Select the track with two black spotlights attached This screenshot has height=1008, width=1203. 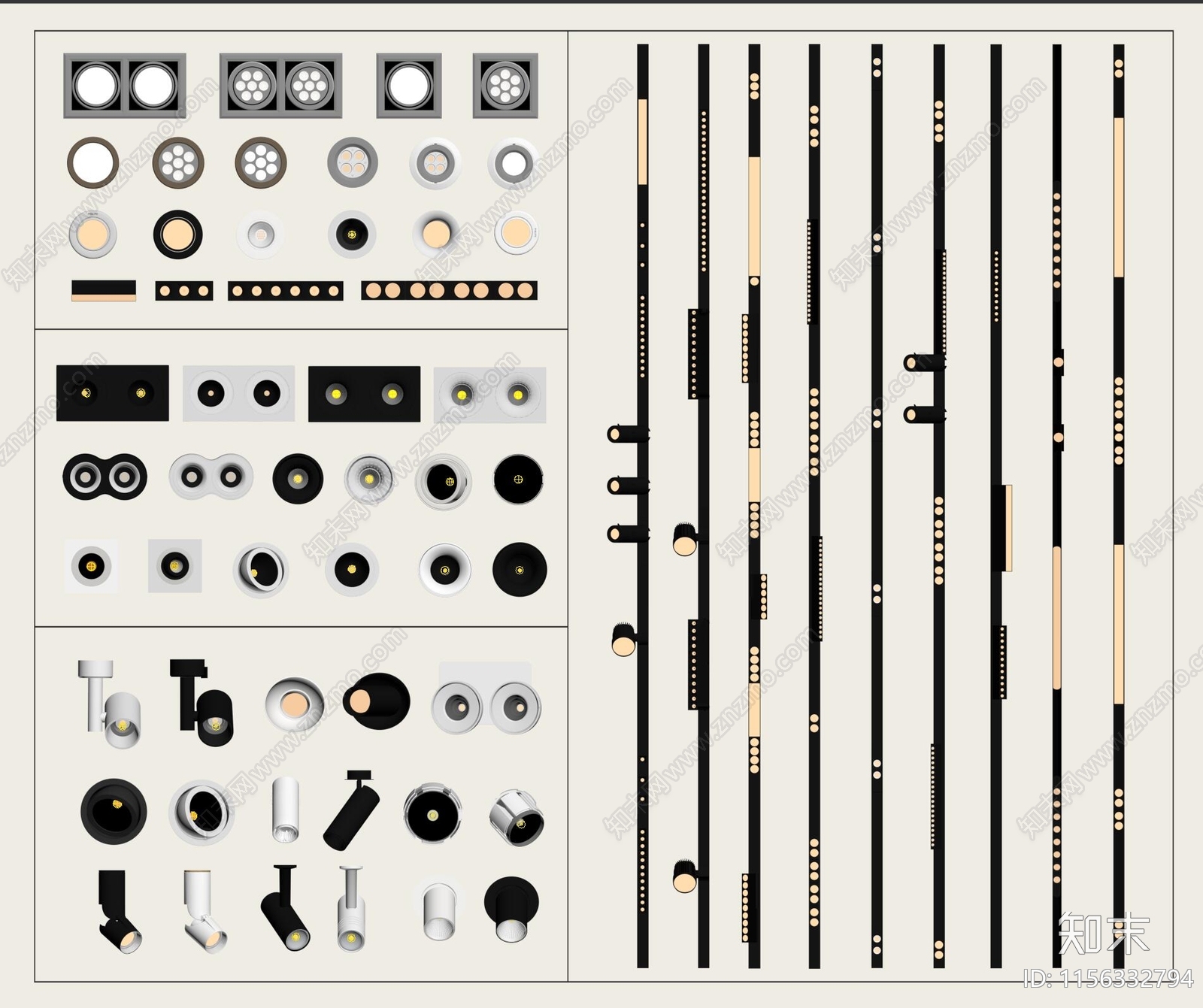[938, 506]
